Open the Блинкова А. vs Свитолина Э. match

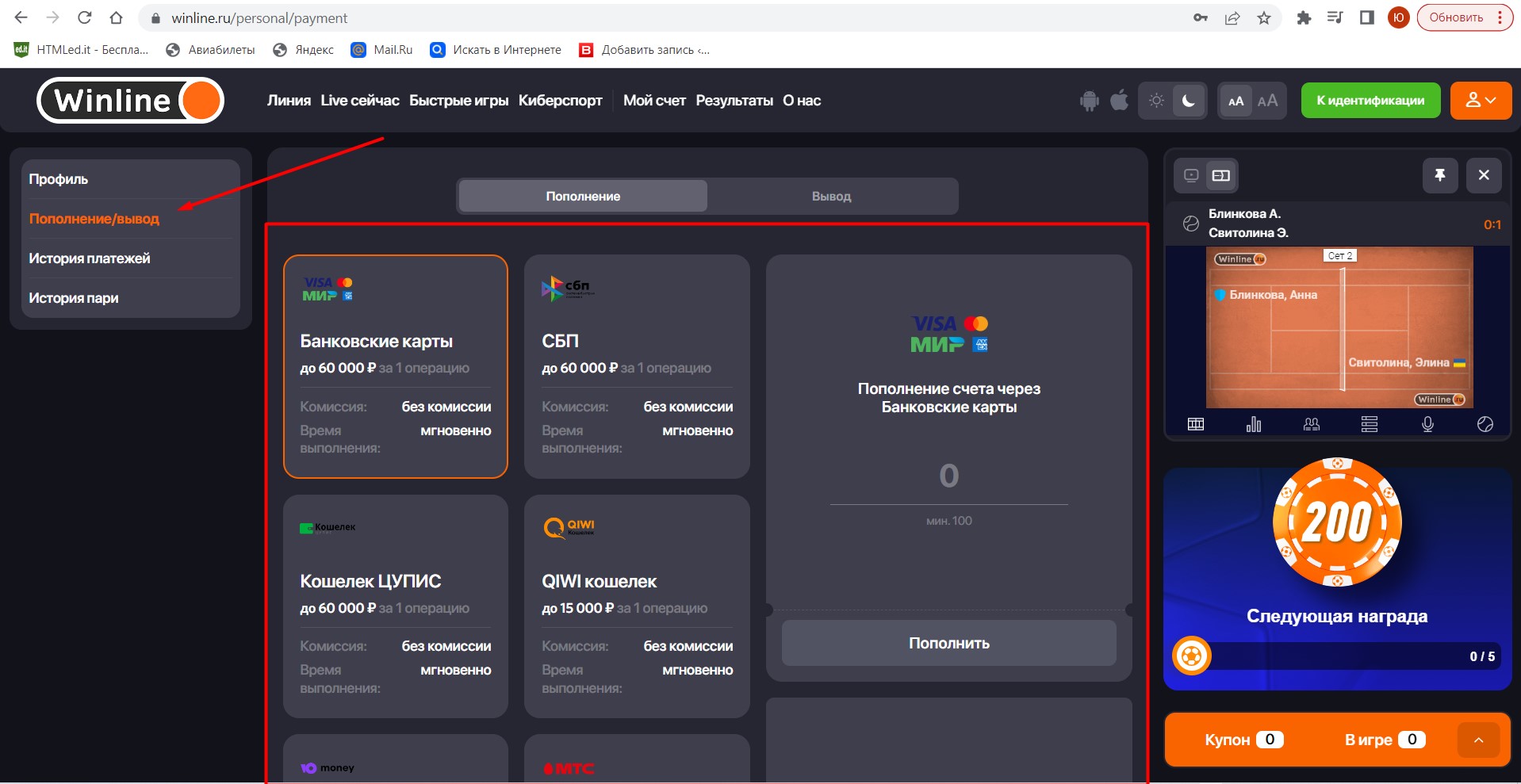pyautogui.click(x=1337, y=224)
